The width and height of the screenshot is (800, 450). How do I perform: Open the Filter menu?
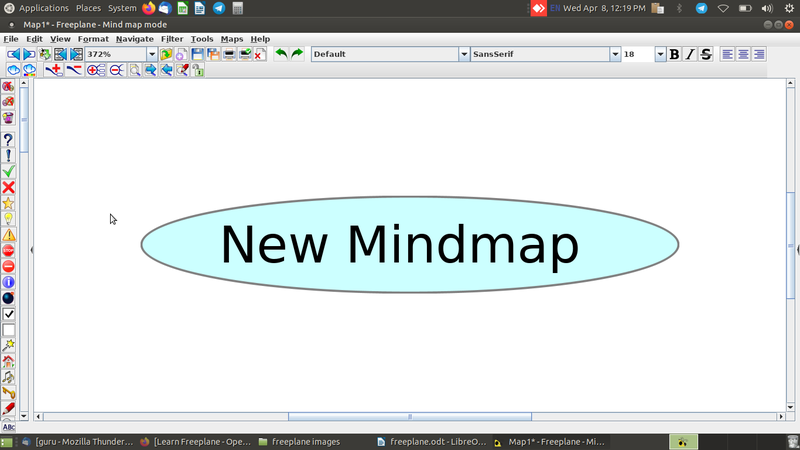coord(172,39)
